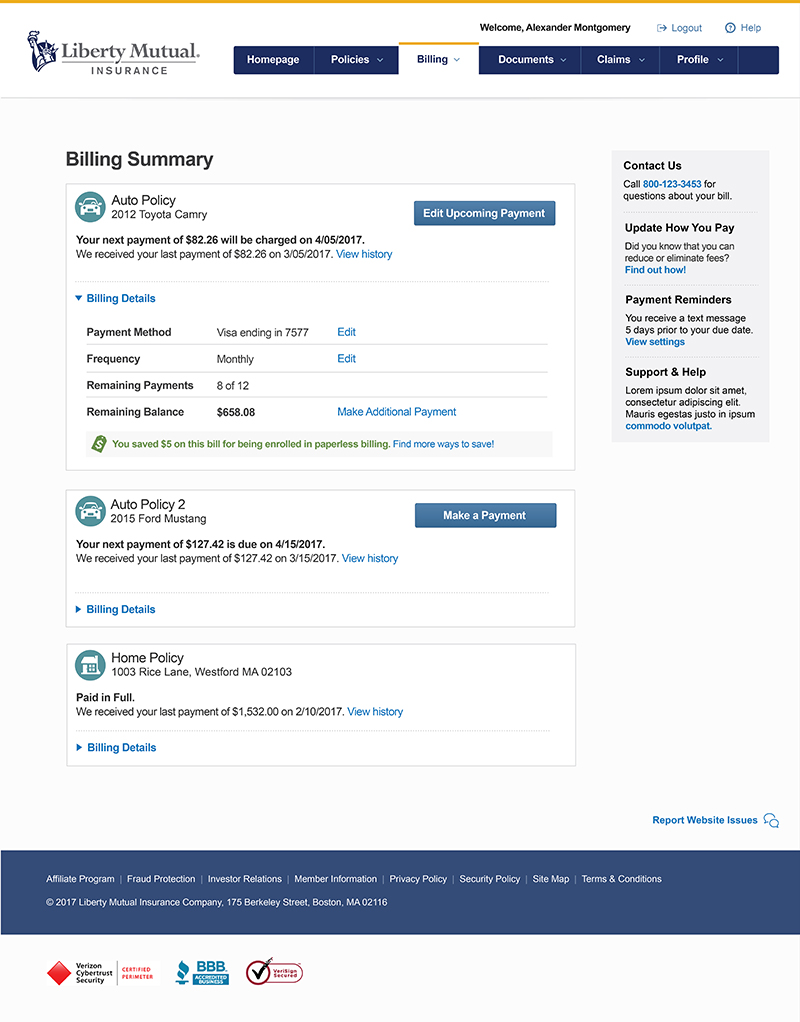Open Fraud Protection footer link

pyautogui.click(x=161, y=879)
